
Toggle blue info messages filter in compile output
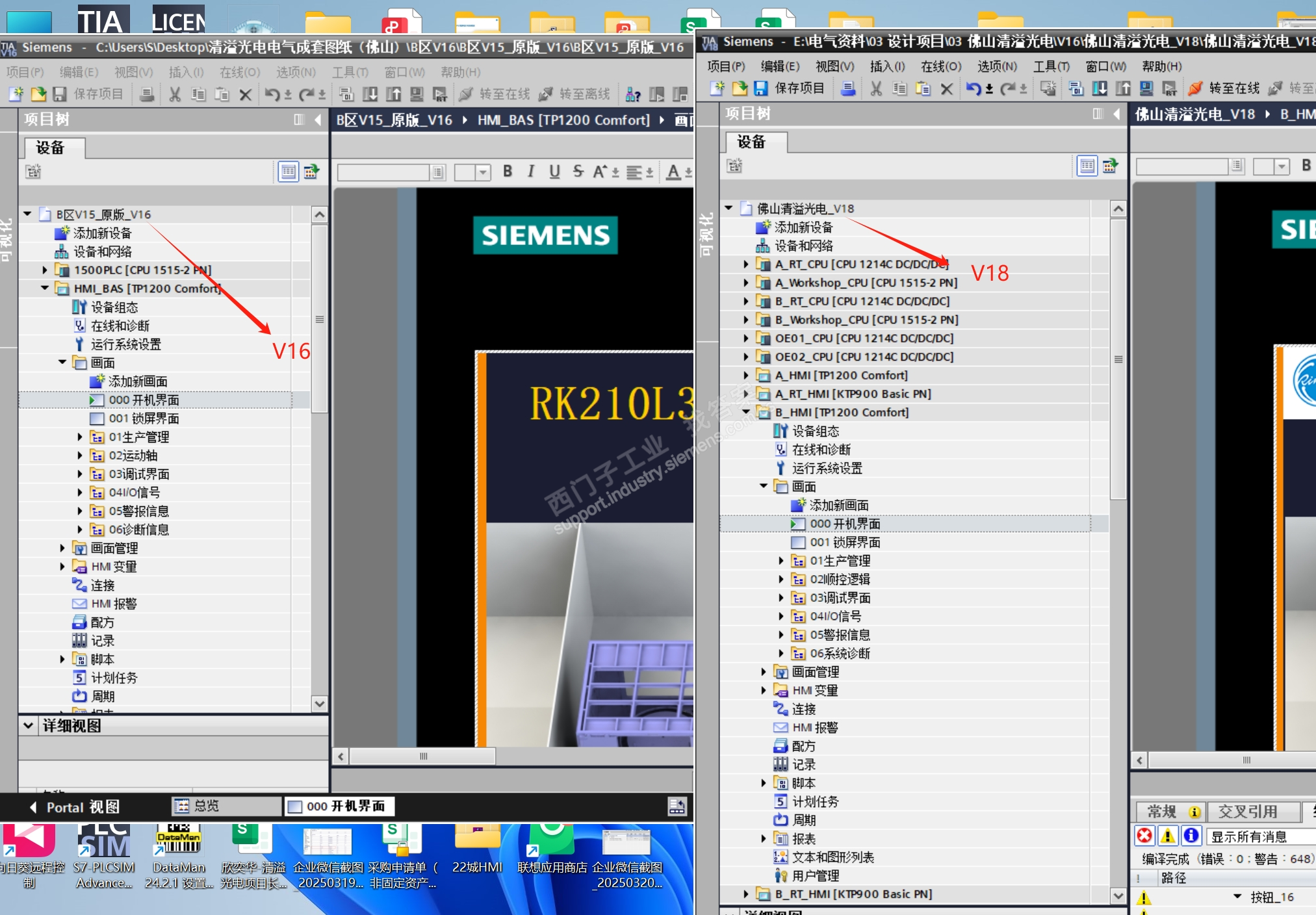click(x=1191, y=836)
